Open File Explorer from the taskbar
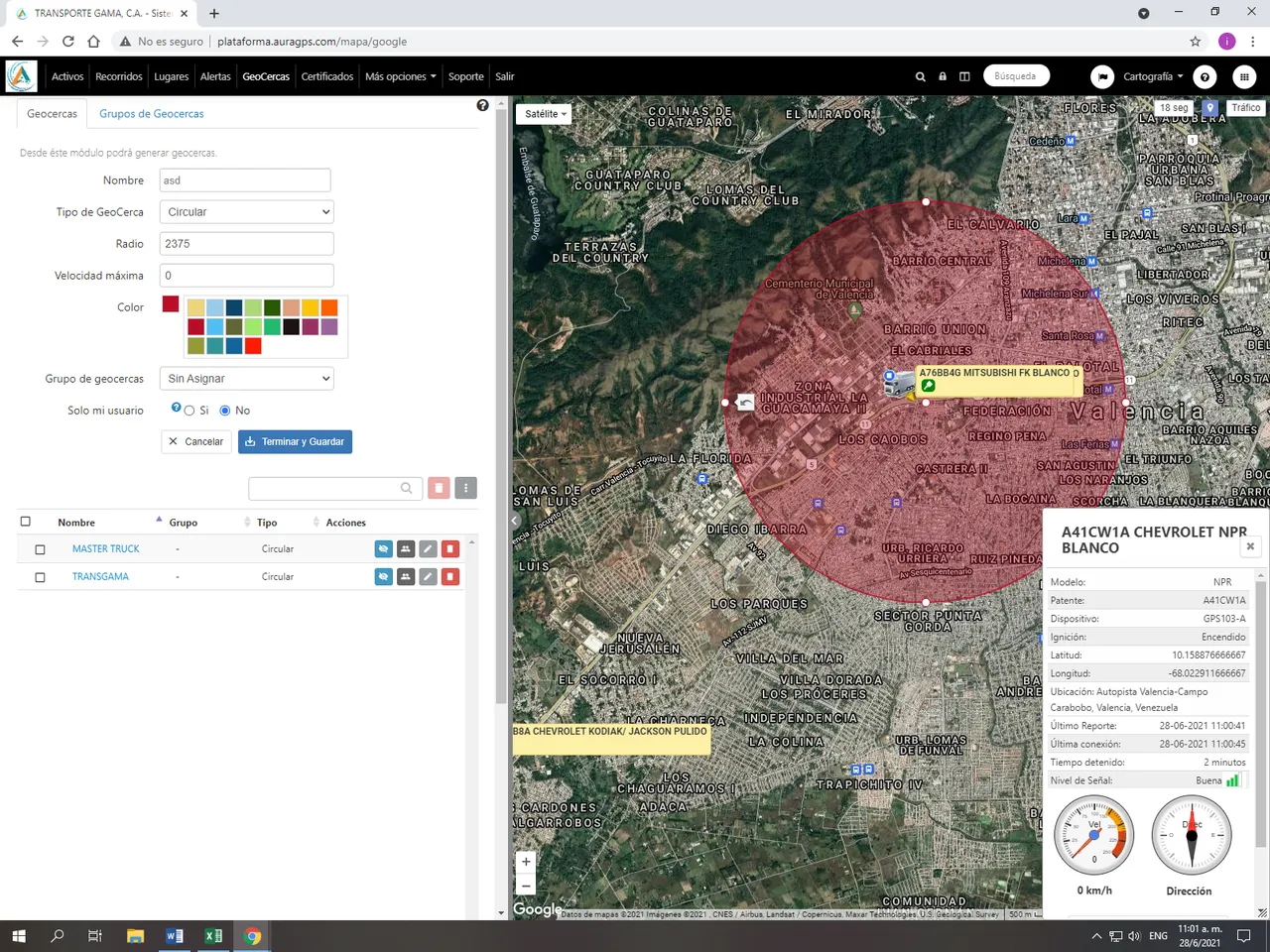The image size is (1270, 952). pos(136,936)
